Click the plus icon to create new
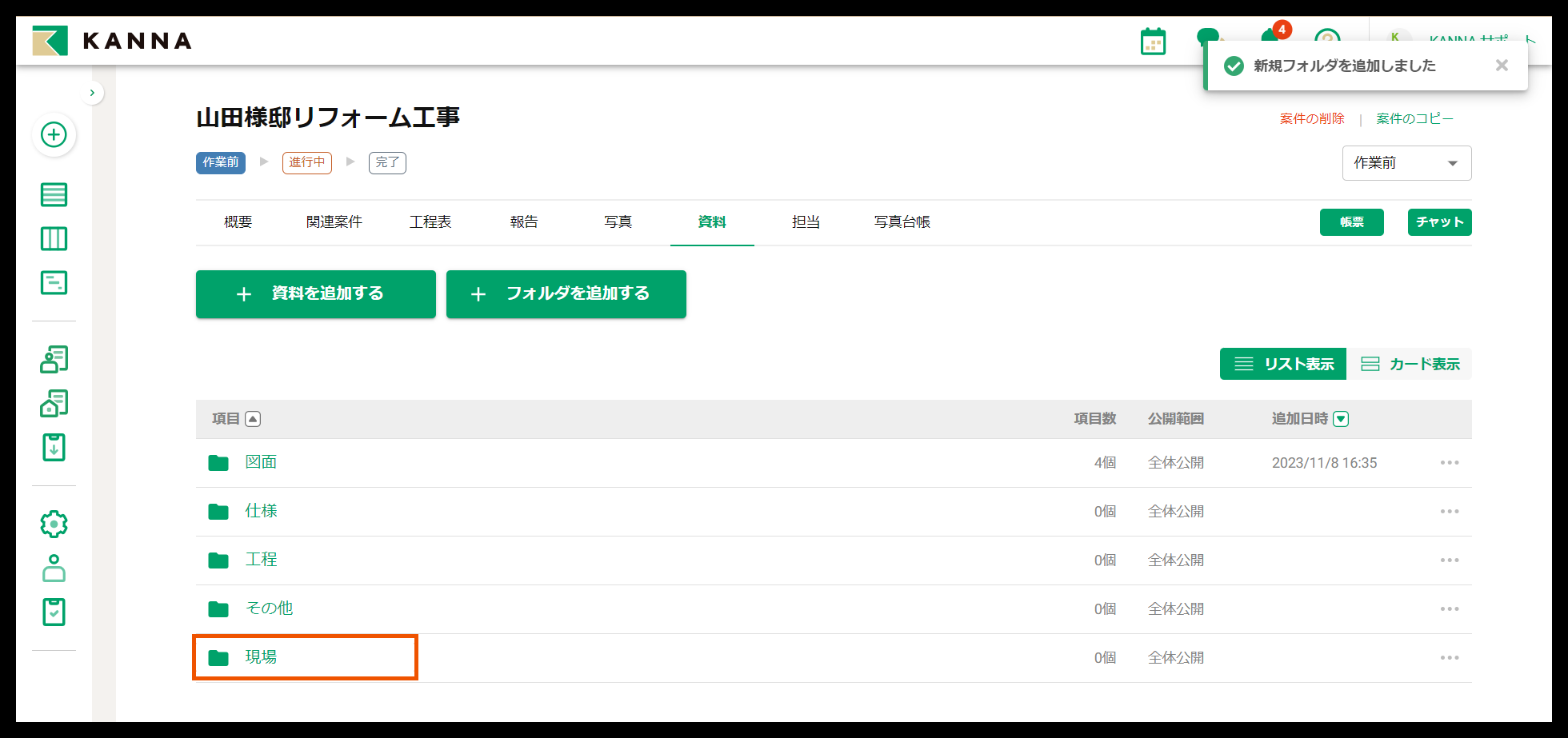The height and width of the screenshot is (738, 1568). 54,135
